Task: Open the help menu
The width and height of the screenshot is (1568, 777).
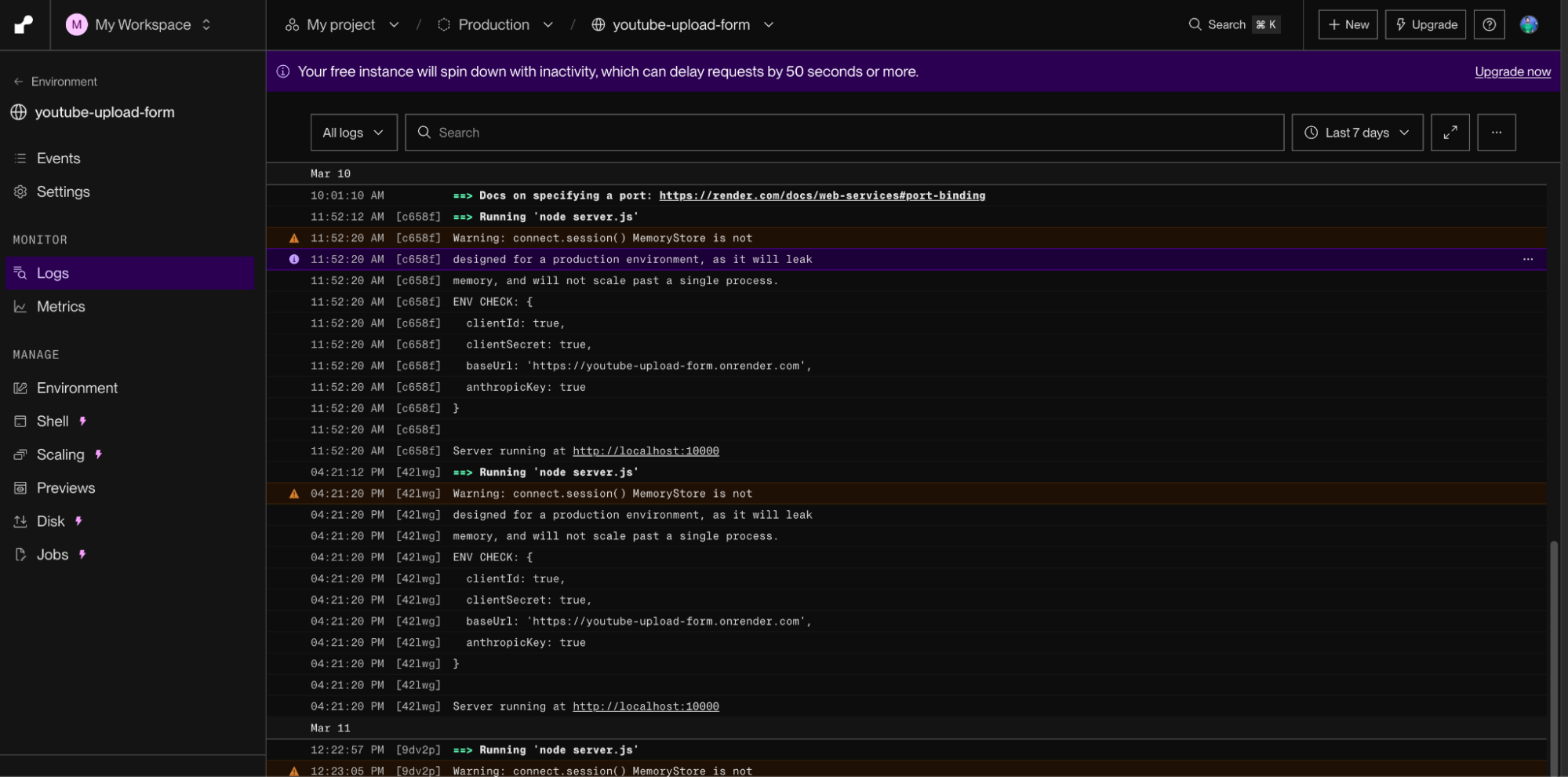Action: tap(1488, 24)
